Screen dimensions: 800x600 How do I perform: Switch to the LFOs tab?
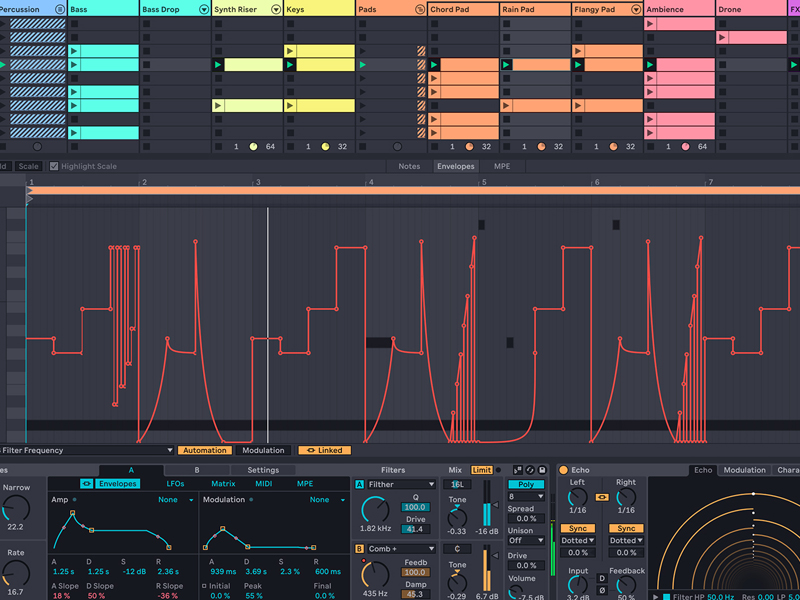pos(175,484)
